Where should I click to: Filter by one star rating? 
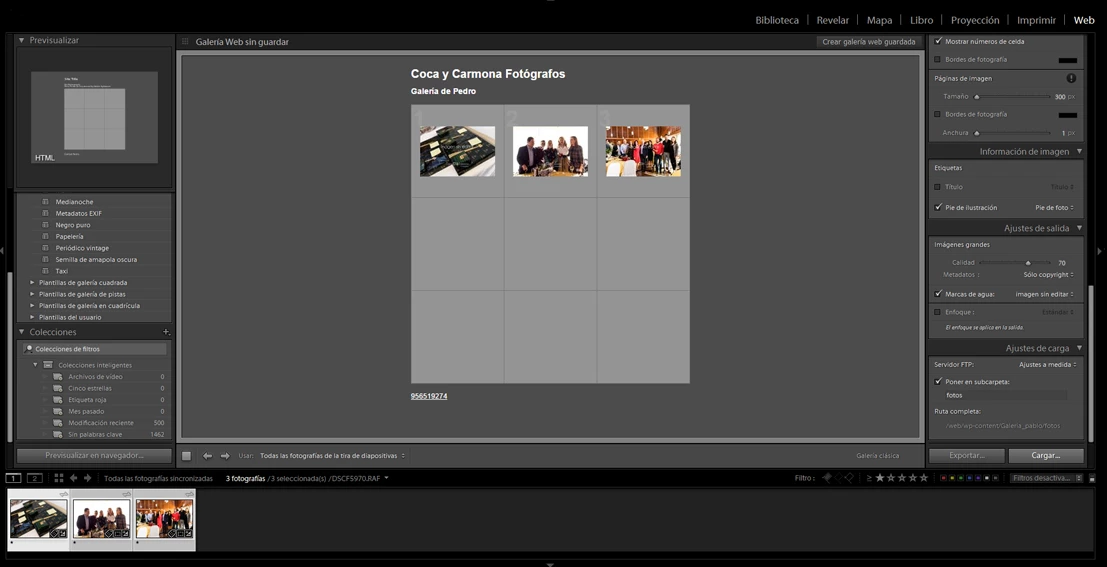(x=880, y=478)
